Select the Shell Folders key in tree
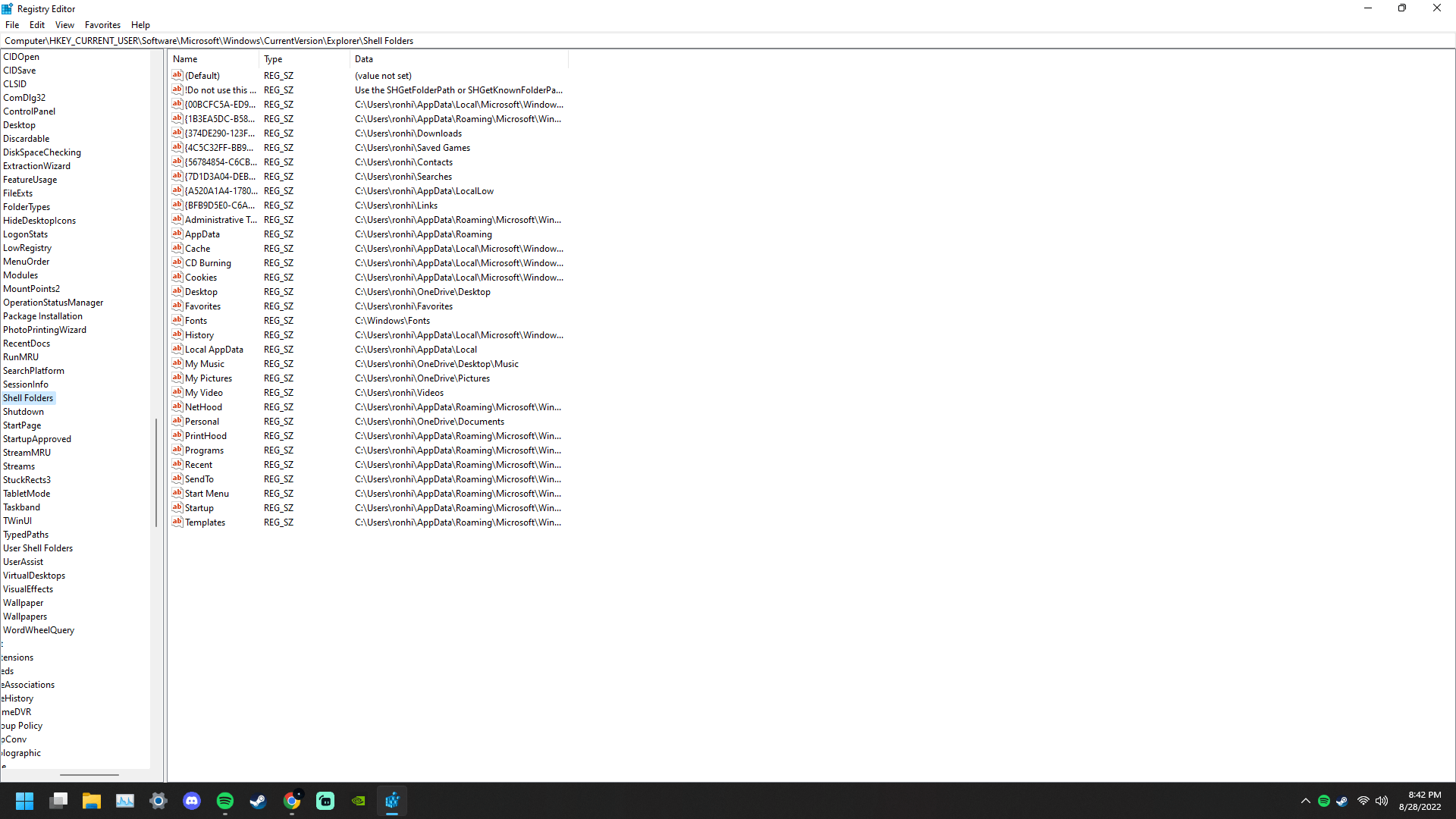 tap(28, 398)
